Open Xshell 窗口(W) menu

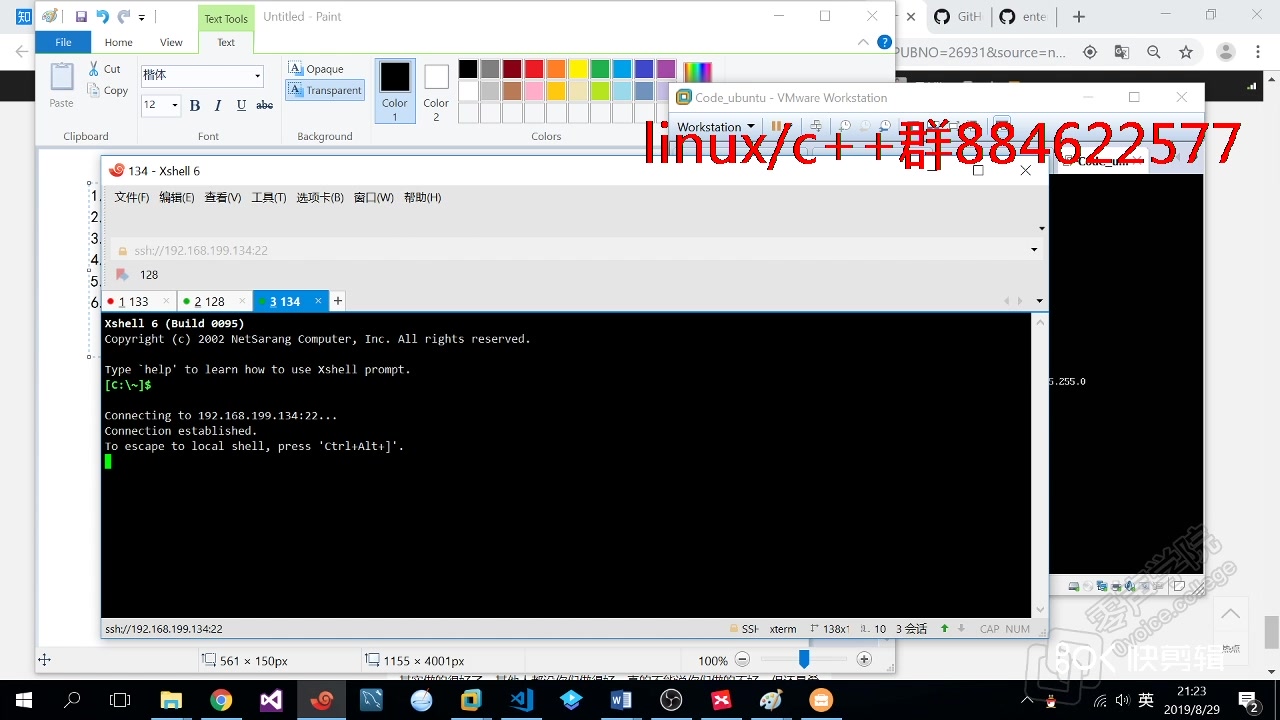[374, 197]
